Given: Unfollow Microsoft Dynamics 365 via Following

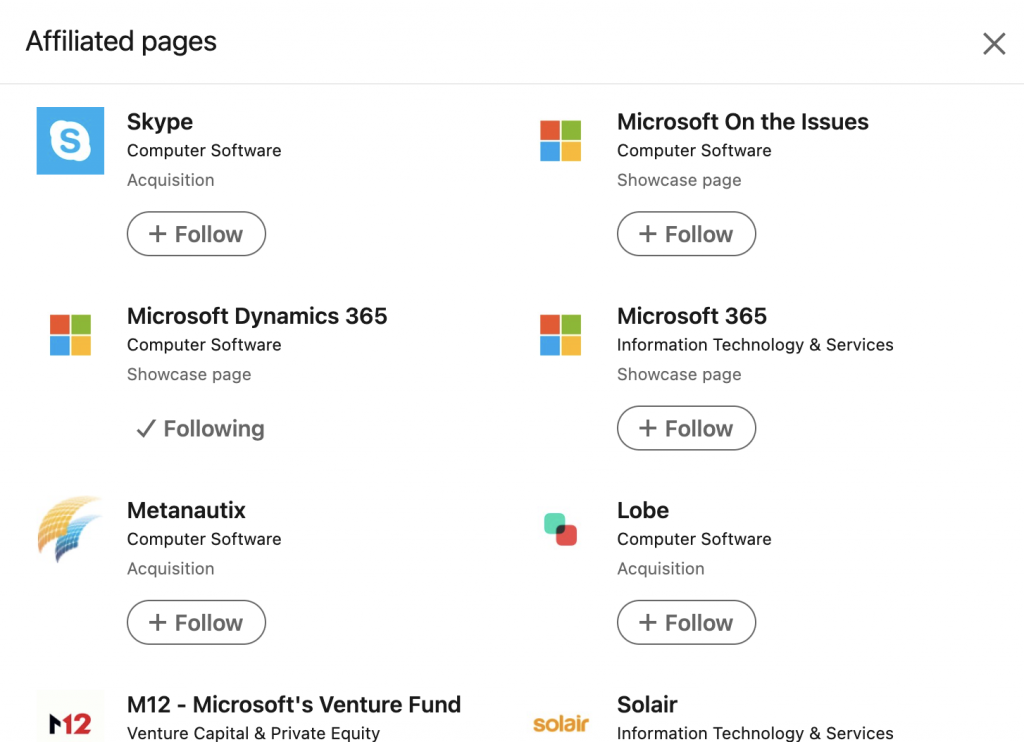Looking at the screenshot, I should click(x=200, y=428).
